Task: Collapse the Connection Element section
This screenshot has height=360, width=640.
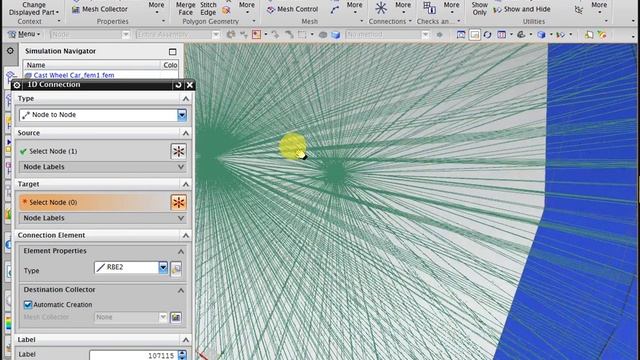Action: [x=185, y=236]
